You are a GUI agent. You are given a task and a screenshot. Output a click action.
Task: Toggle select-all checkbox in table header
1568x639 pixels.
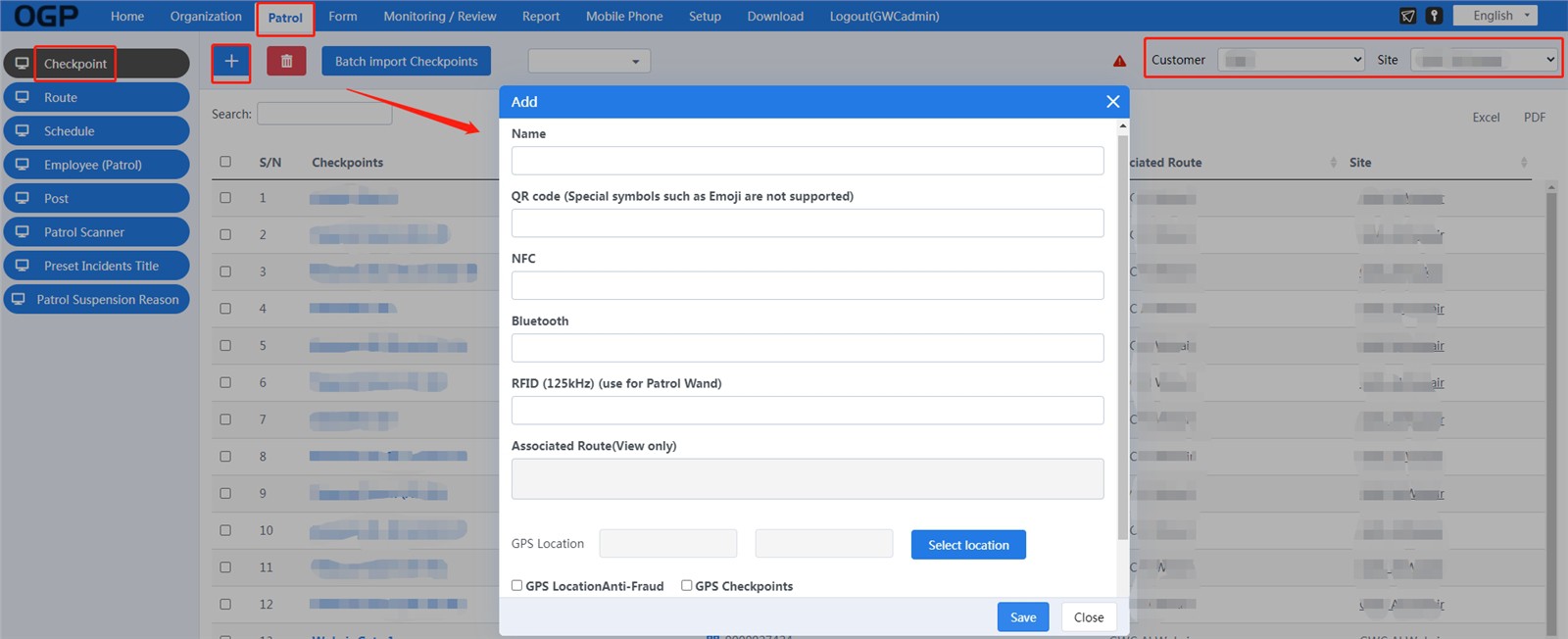[x=225, y=162]
